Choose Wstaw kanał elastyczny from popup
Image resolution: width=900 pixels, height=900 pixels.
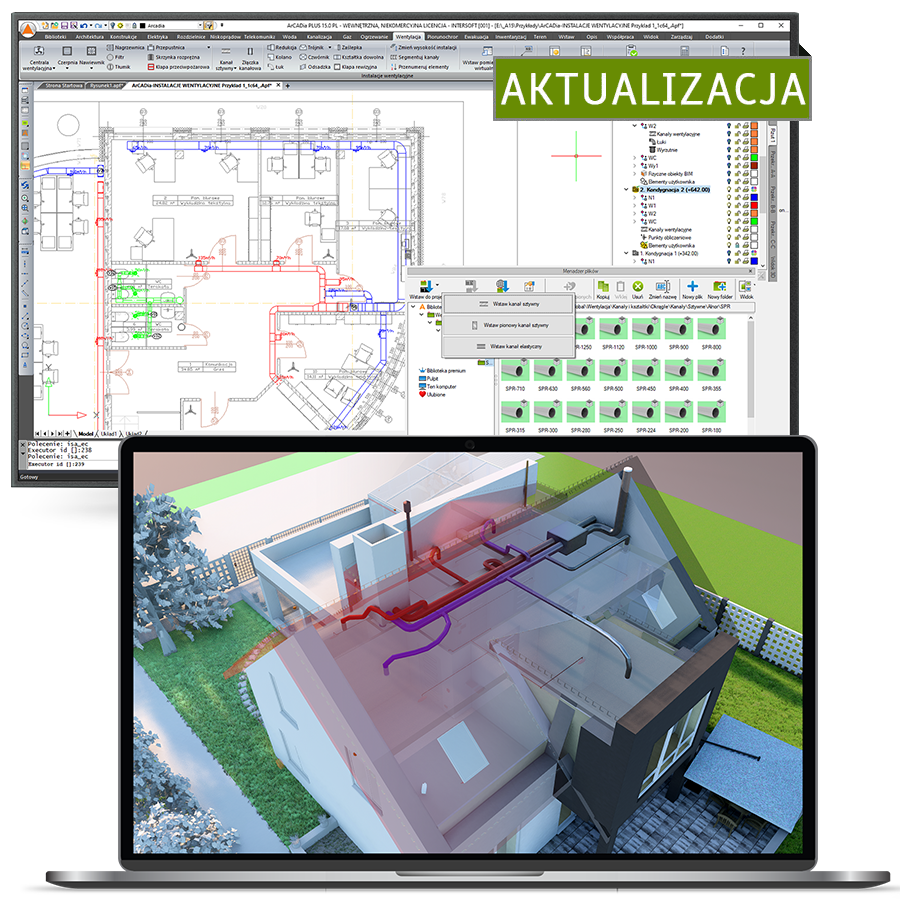509,347
